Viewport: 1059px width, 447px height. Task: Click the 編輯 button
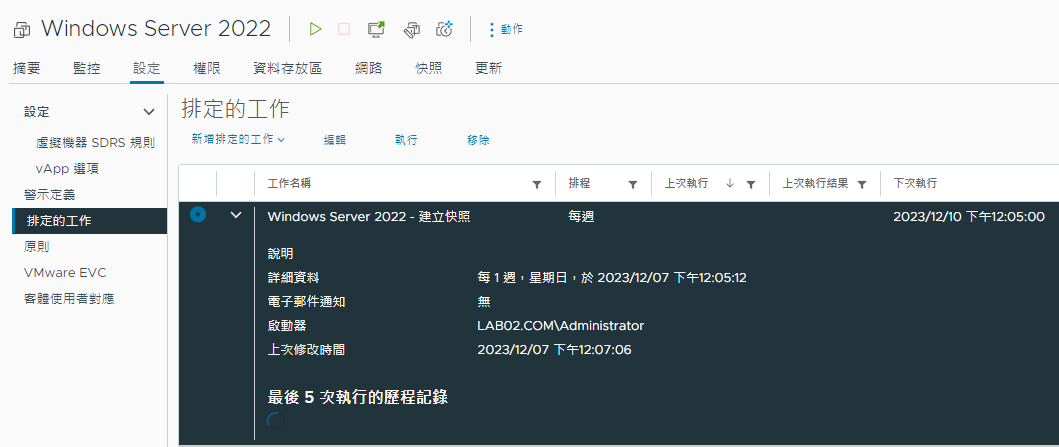click(335, 140)
